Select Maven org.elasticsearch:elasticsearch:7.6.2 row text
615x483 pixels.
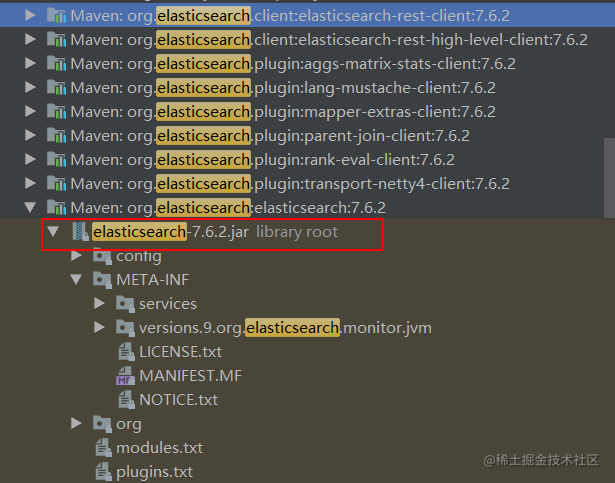[x=228, y=208]
